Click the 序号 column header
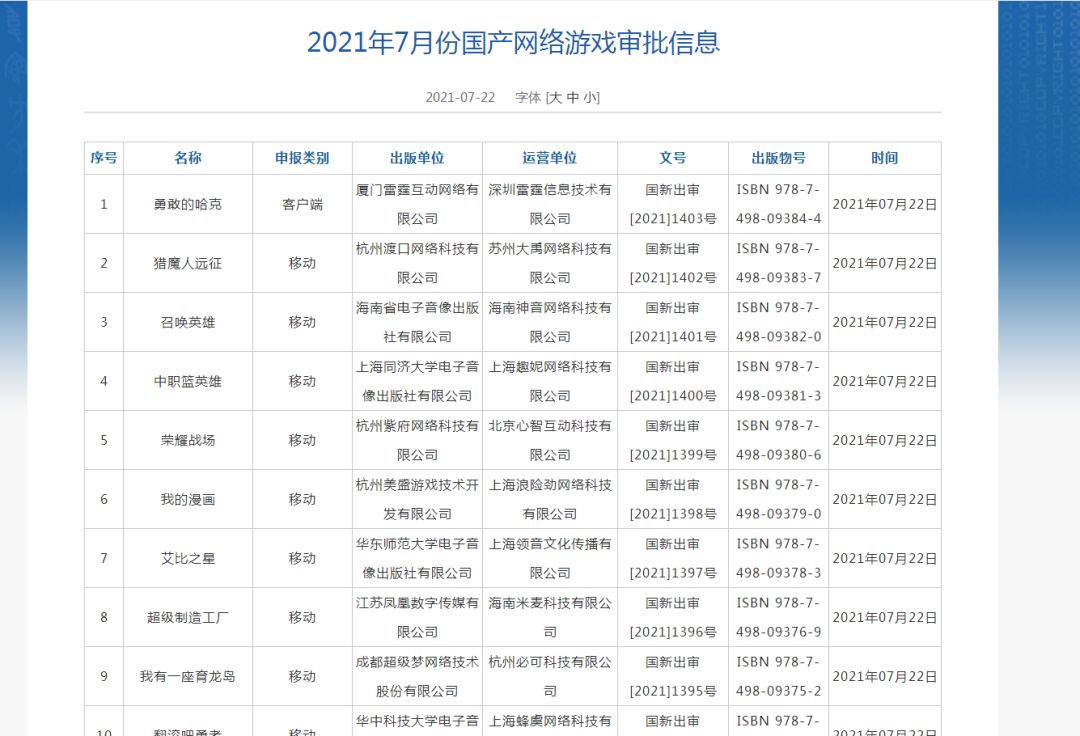Screen dimensions: 1080x736 (104, 158)
